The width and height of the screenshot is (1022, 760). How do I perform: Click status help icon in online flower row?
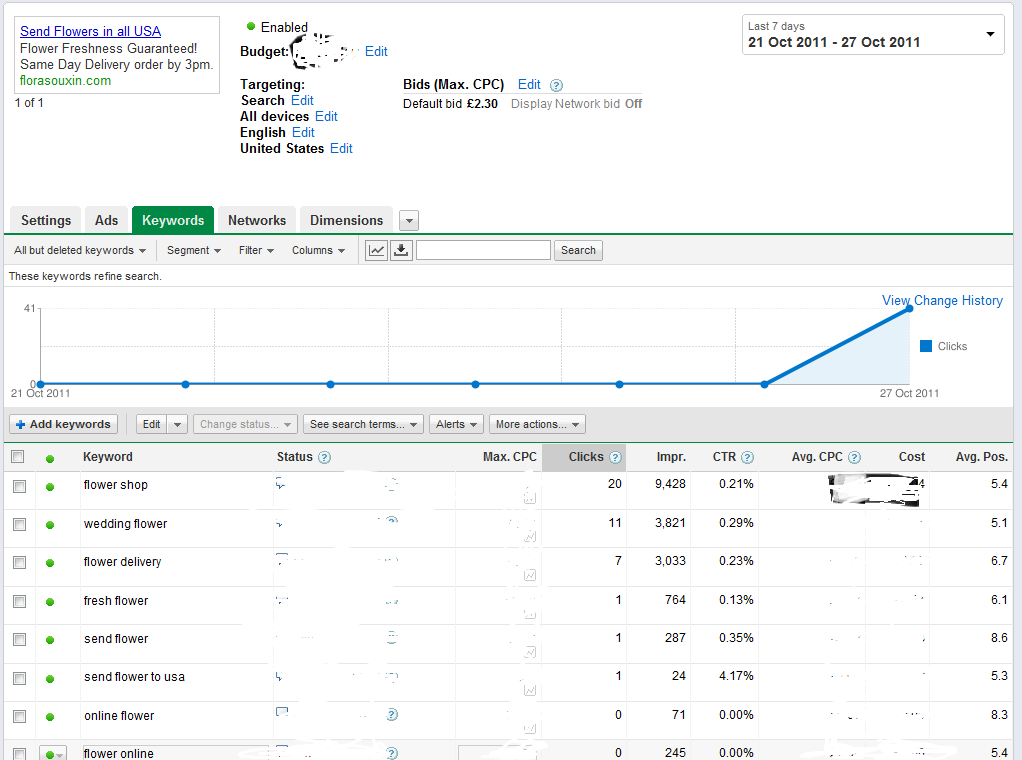pos(392,715)
